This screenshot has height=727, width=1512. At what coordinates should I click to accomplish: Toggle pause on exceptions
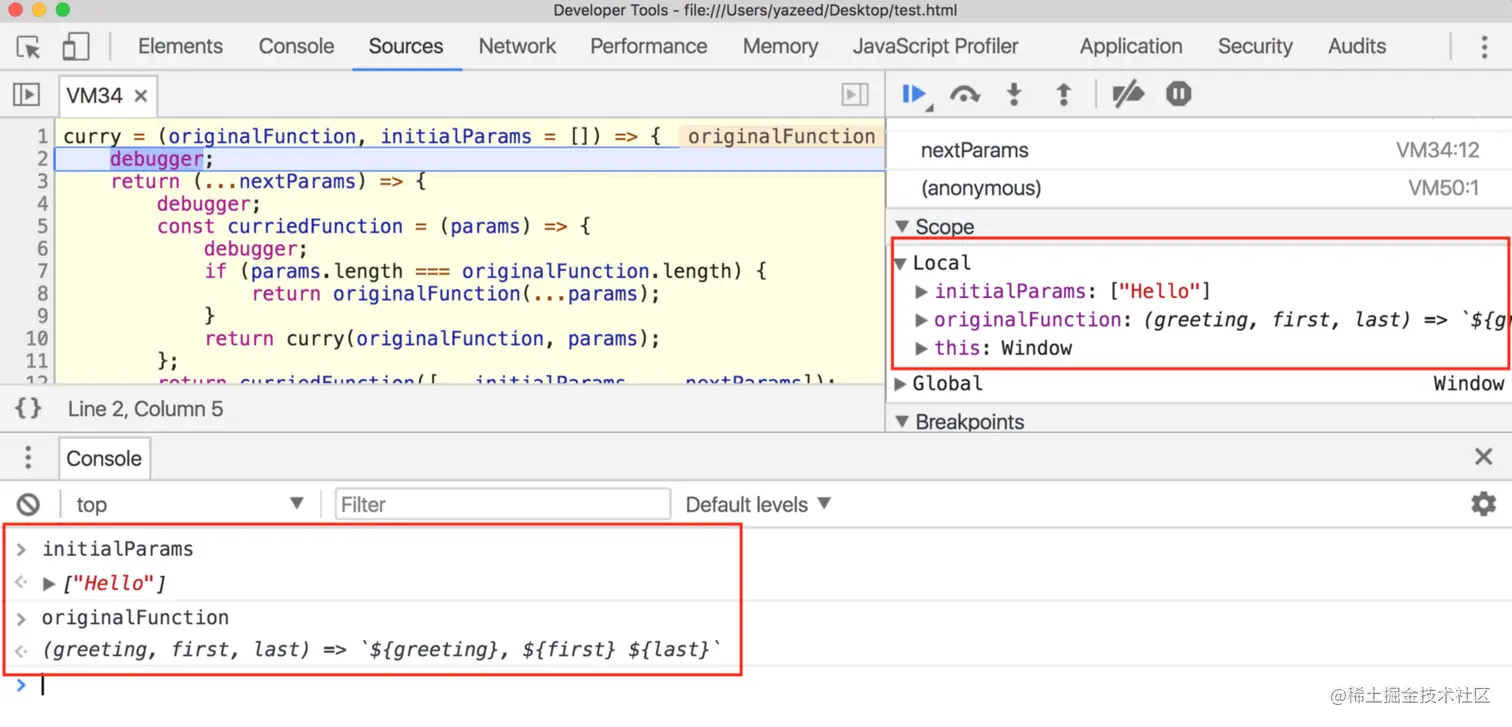coord(1179,94)
